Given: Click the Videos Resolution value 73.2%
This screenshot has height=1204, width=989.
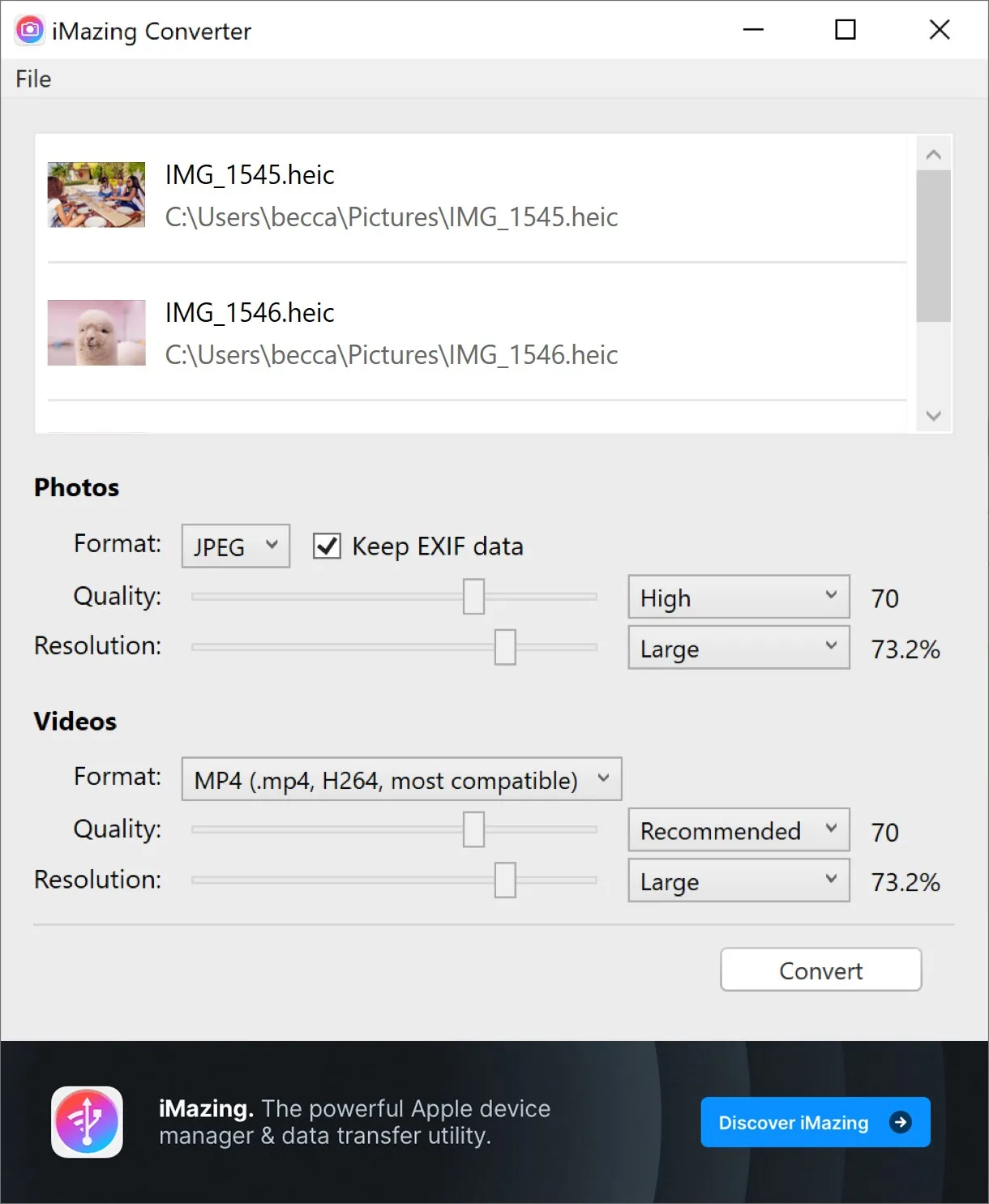Looking at the screenshot, I should coord(906,882).
